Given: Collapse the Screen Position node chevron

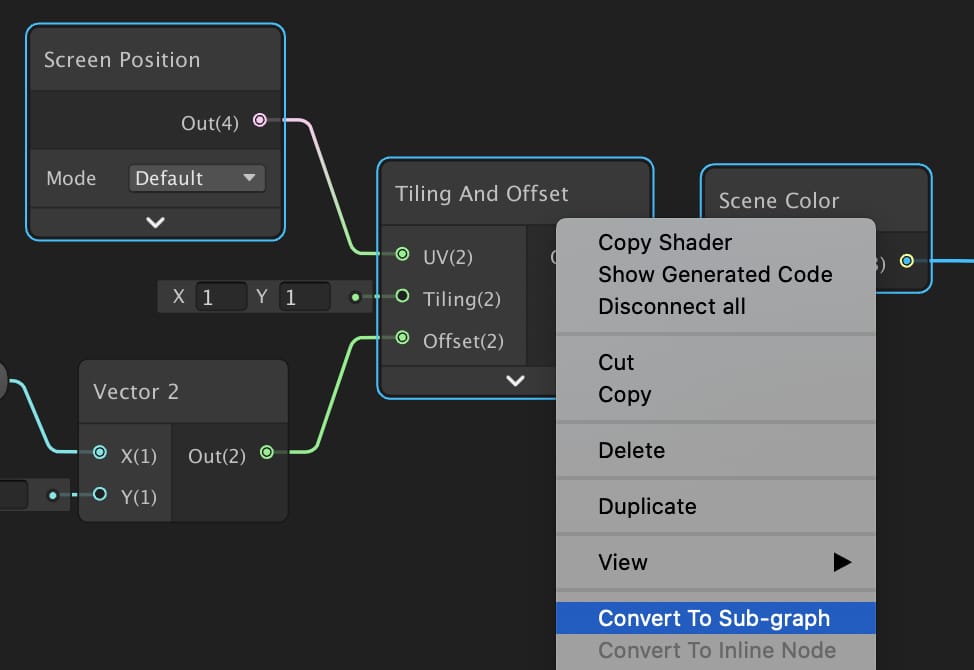Looking at the screenshot, I should click(155, 222).
